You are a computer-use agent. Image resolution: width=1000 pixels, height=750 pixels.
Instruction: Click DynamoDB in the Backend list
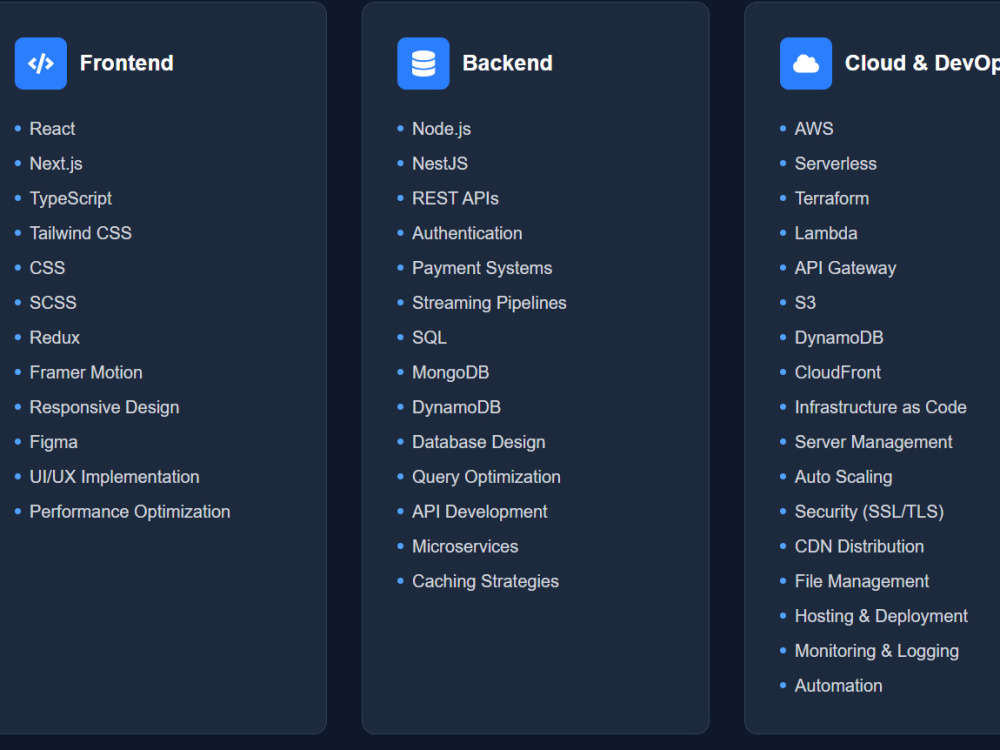(457, 408)
